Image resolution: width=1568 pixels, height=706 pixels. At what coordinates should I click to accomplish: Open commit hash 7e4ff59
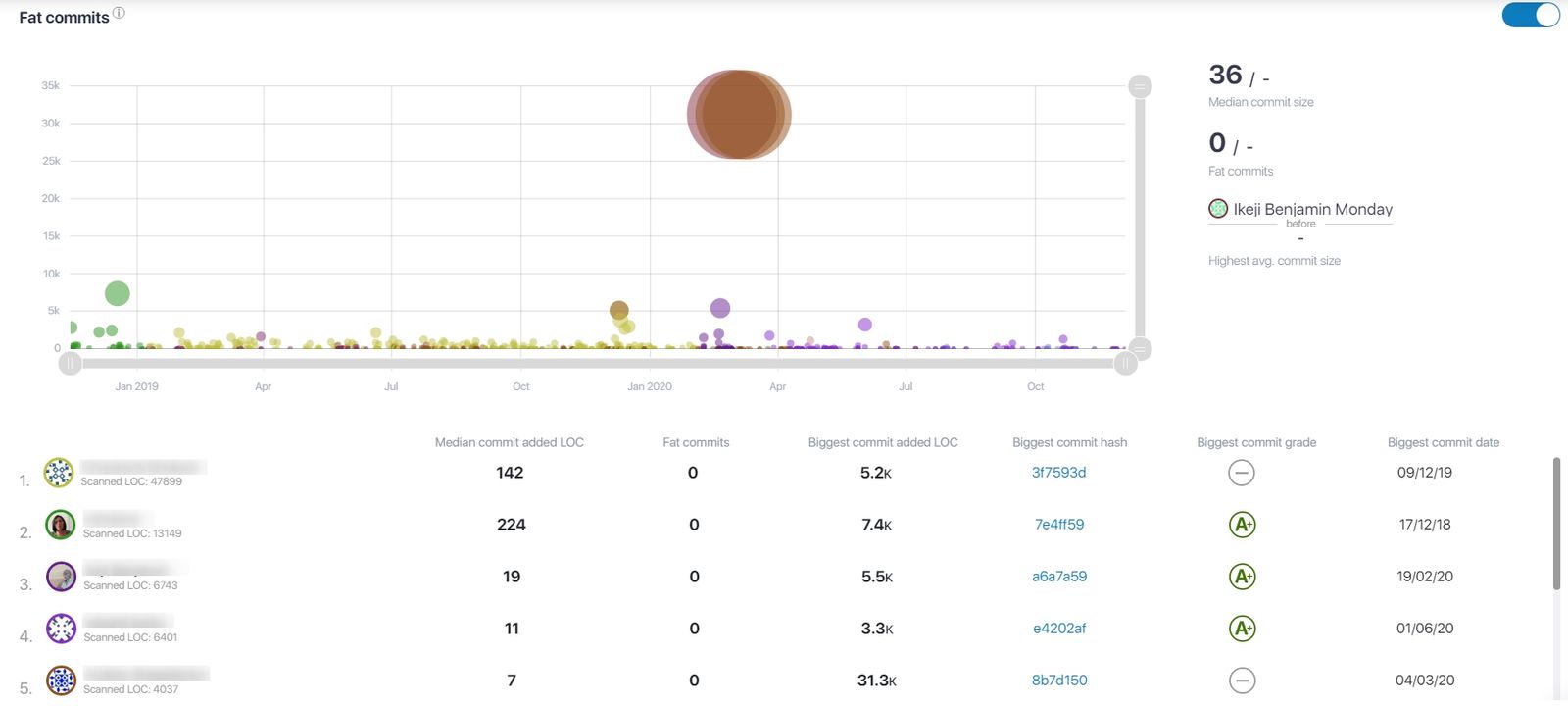[x=1059, y=524]
